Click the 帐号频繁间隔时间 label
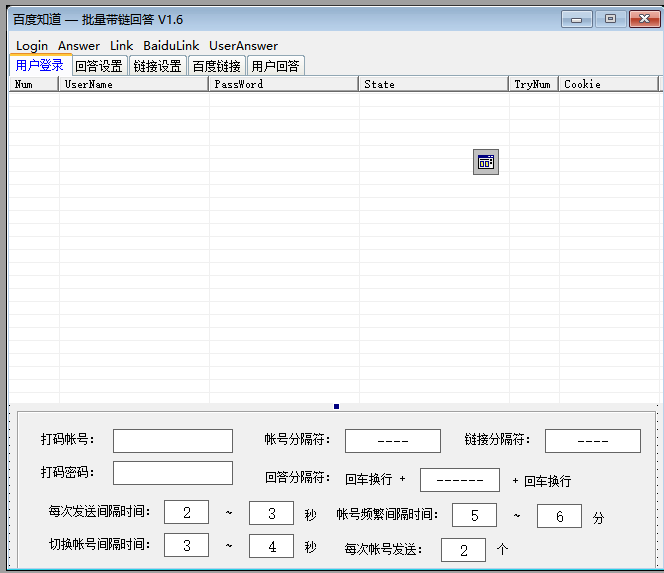The width and height of the screenshot is (664, 573). coord(387,514)
